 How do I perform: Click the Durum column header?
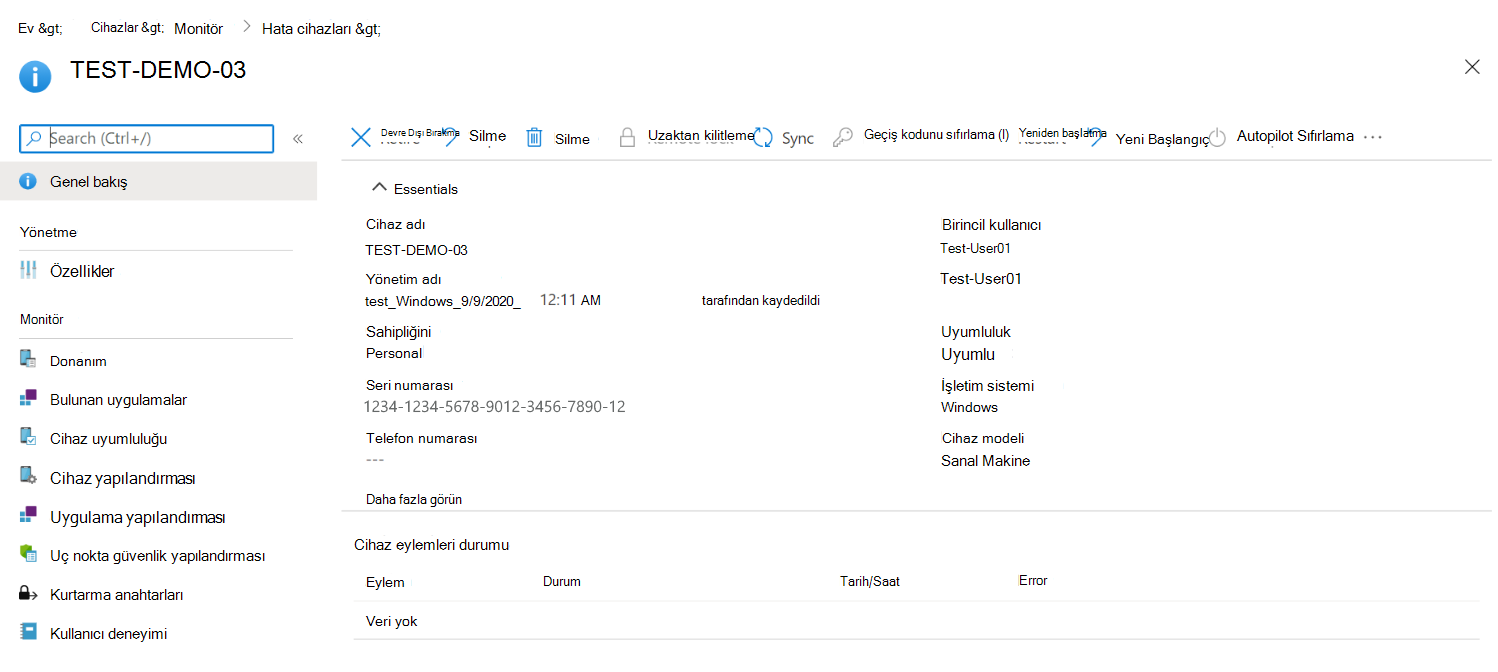[x=561, y=581]
